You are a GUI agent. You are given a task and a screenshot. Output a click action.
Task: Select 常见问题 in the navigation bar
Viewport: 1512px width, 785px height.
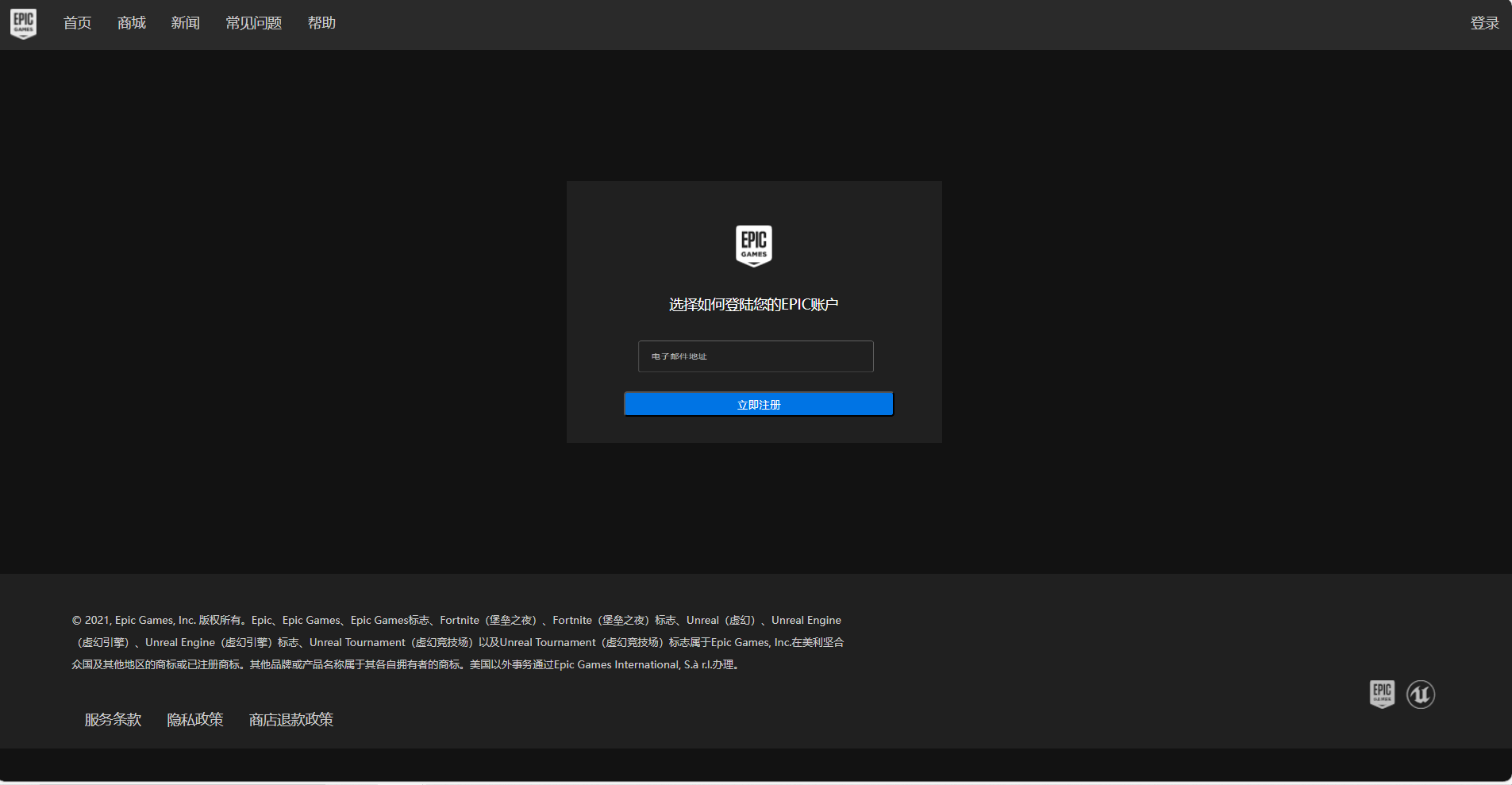point(253,23)
